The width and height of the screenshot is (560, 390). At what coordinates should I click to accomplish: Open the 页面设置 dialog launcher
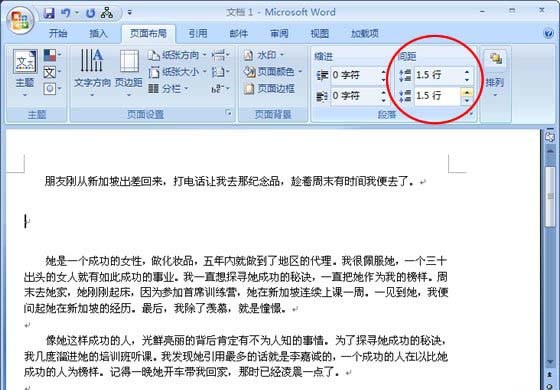[229, 113]
